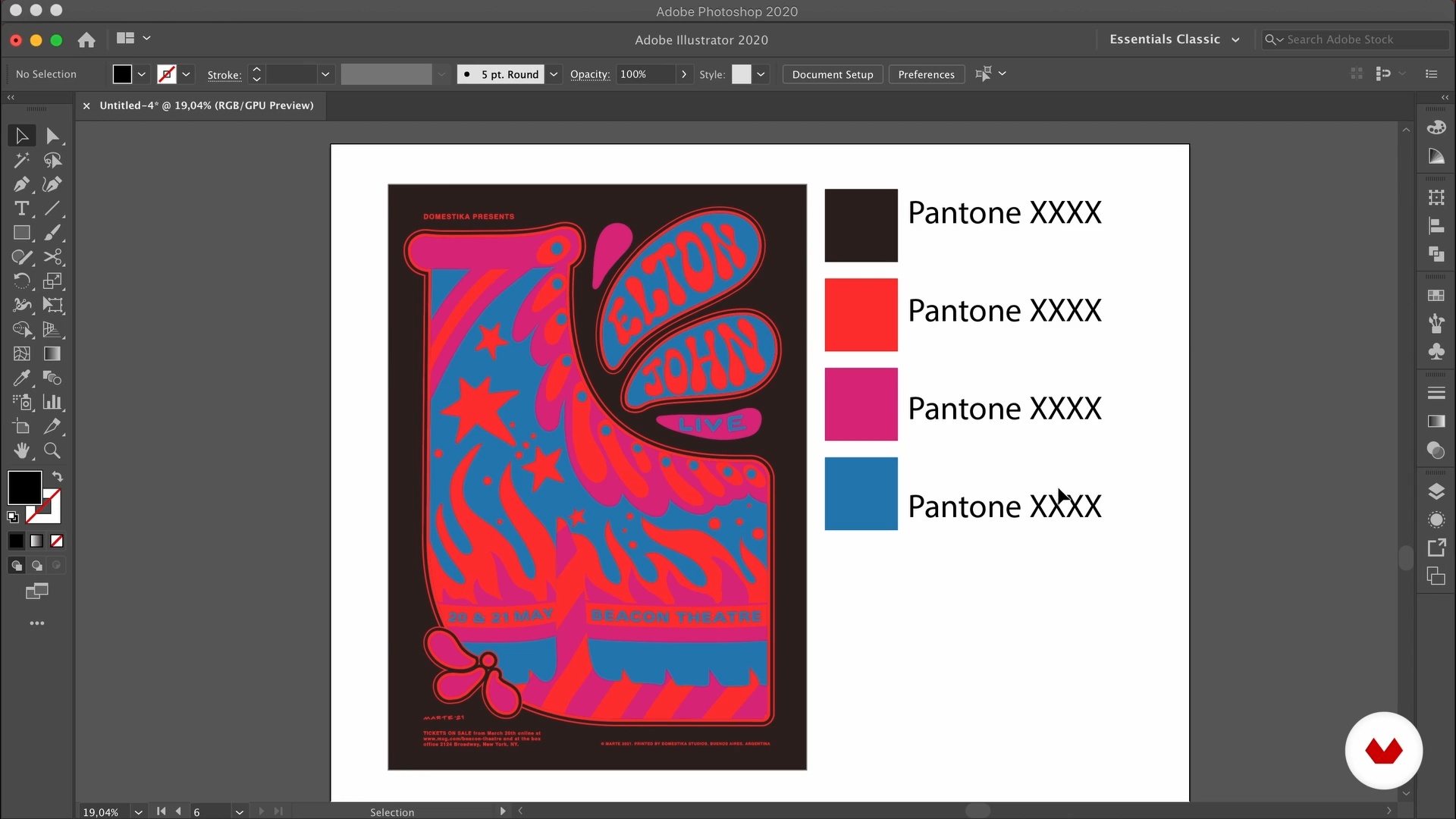Click the Document Setup button
This screenshot has height=819, width=1456.
832,74
